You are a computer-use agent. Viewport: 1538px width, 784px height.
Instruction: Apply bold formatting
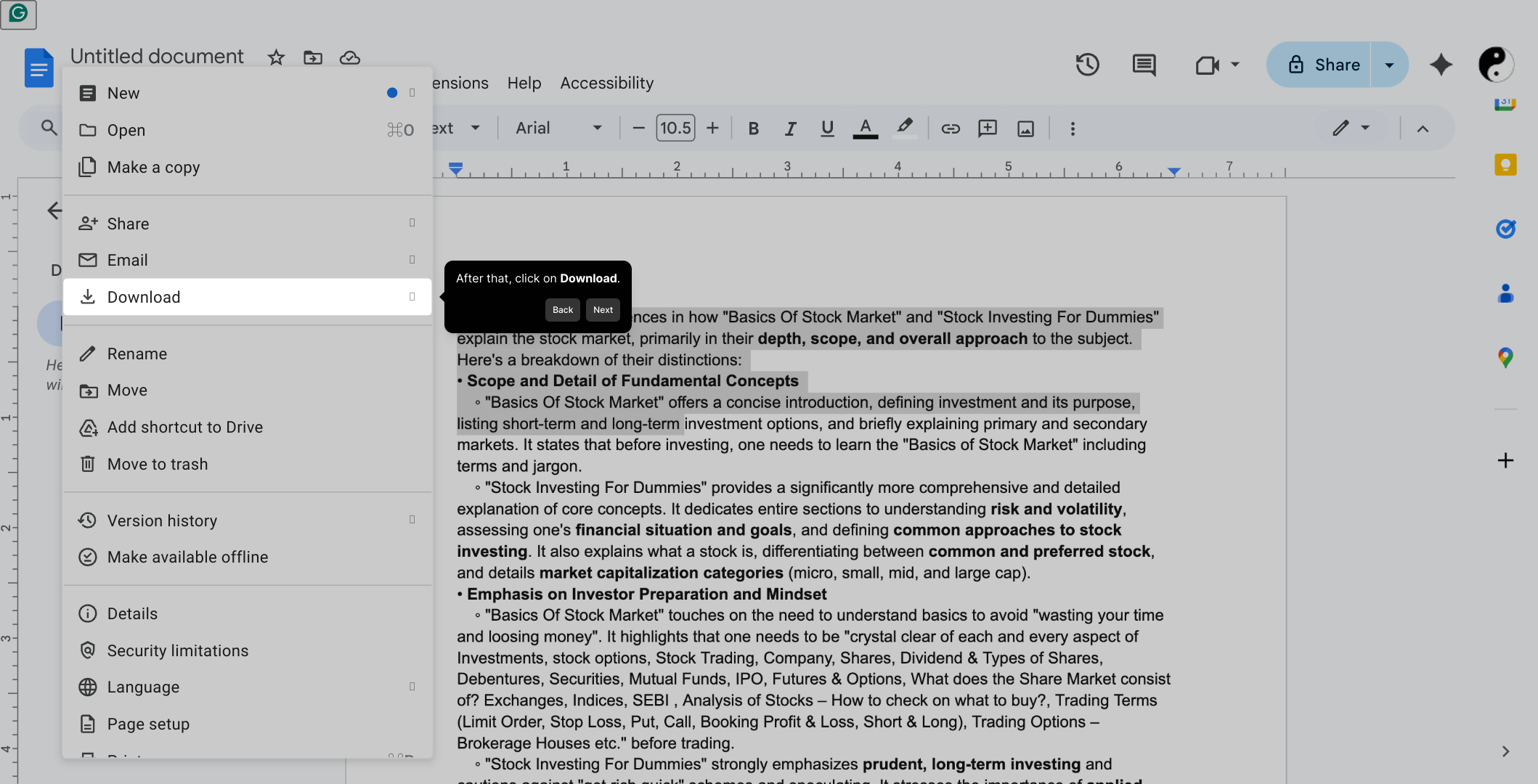click(753, 128)
